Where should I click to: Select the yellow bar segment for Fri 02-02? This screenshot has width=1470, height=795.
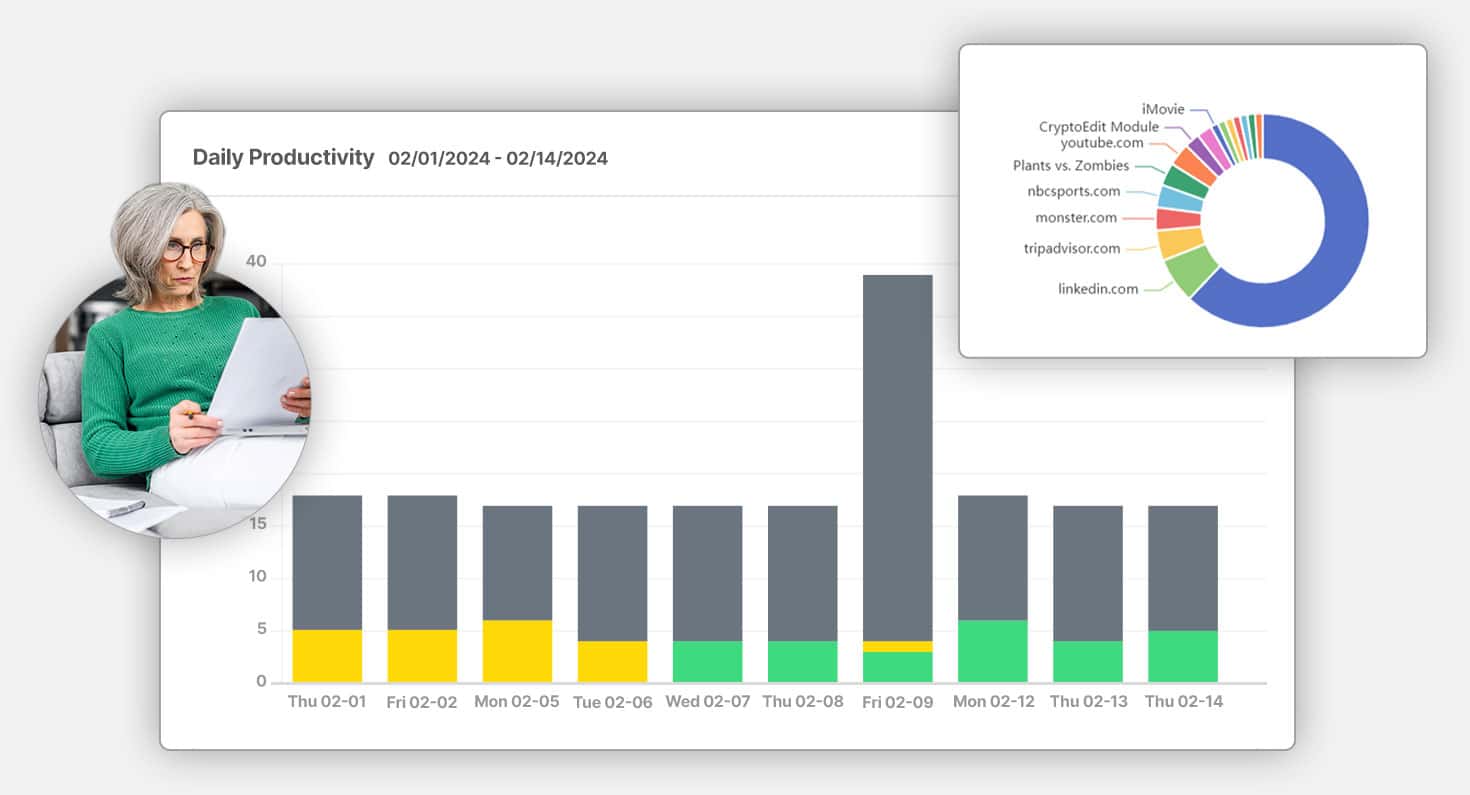pyautogui.click(x=422, y=656)
